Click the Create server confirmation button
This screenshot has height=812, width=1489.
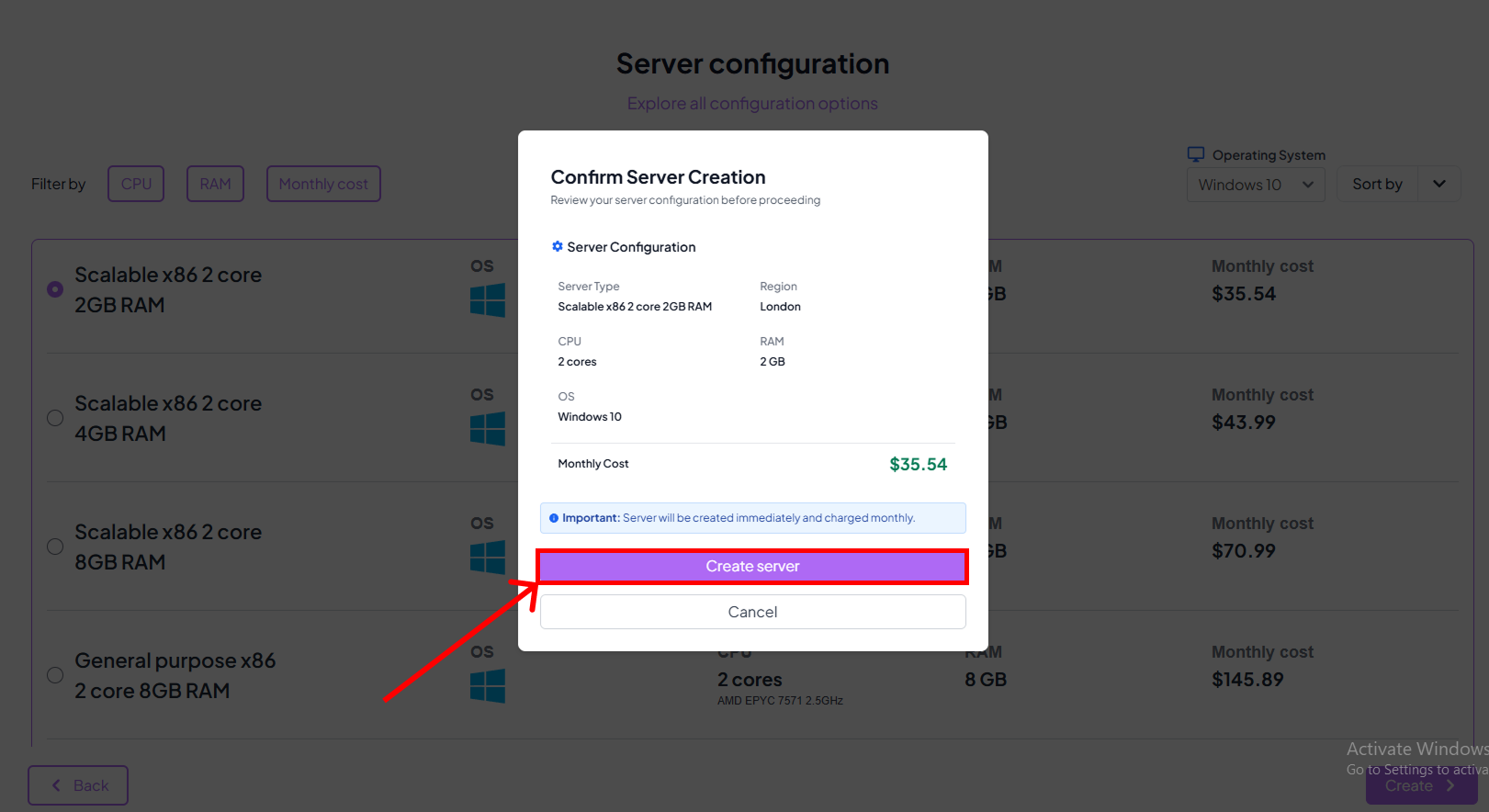[752, 566]
